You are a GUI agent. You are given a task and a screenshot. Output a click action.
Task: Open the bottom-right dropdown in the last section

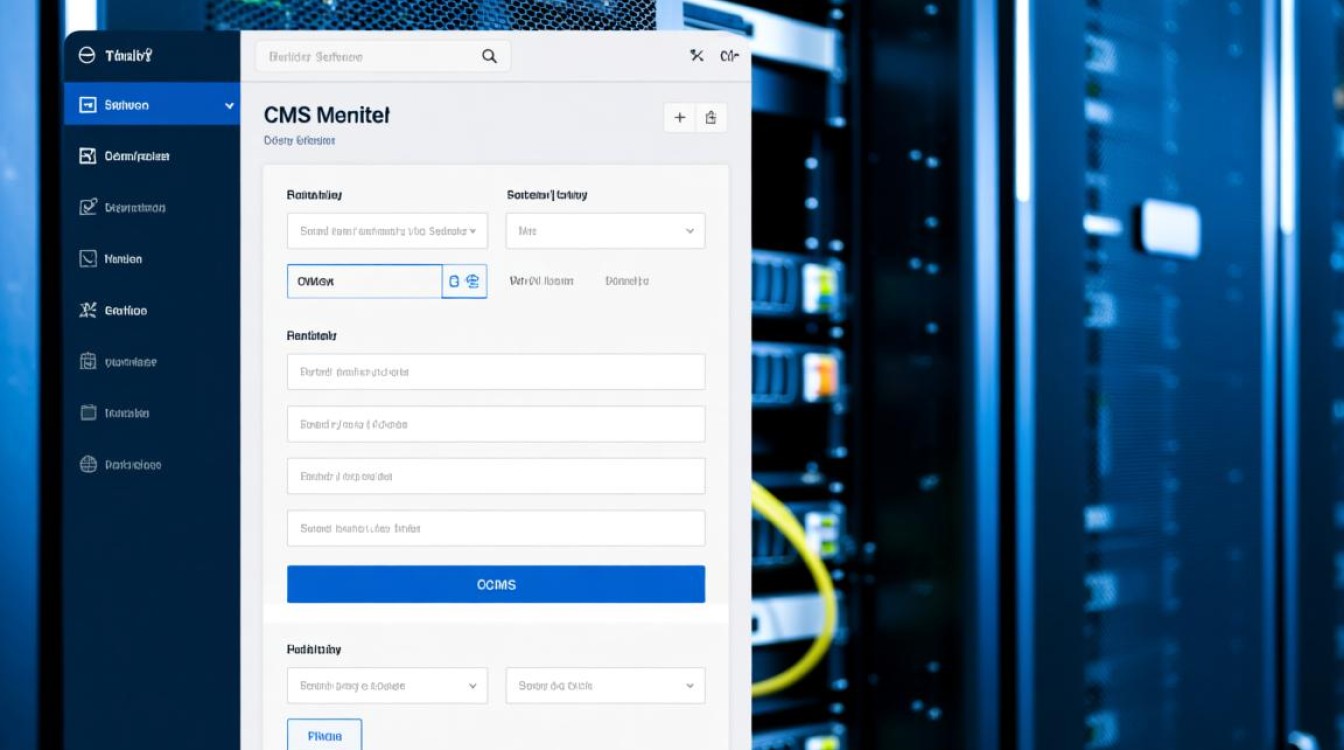tap(605, 686)
